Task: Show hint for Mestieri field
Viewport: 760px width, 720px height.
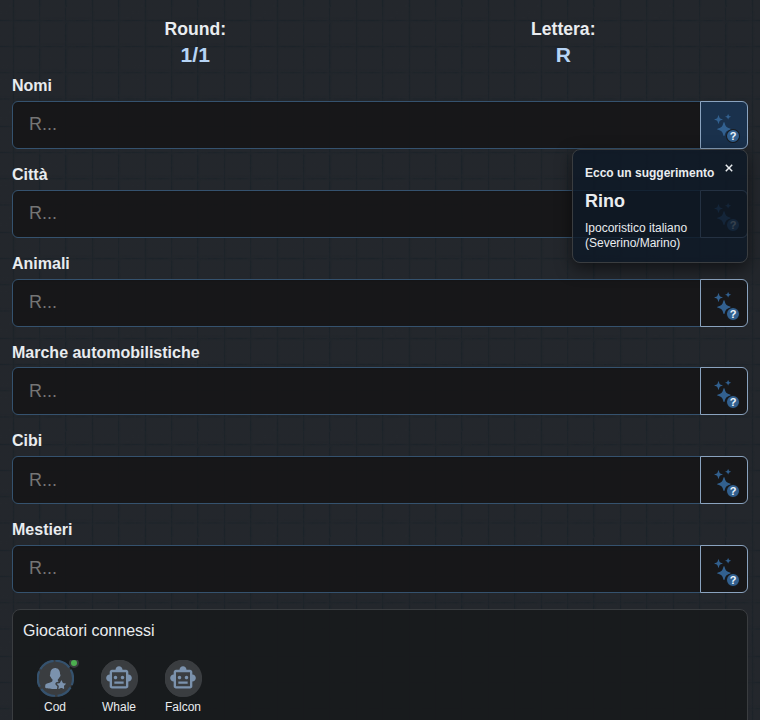Action: click(x=724, y=569)
